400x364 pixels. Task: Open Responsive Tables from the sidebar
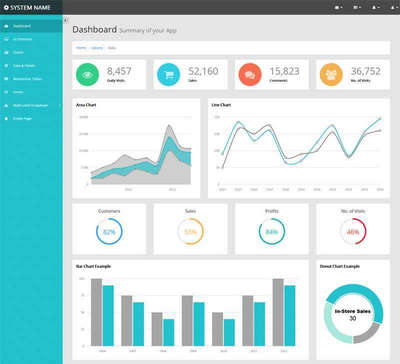[x=31, y=79]
